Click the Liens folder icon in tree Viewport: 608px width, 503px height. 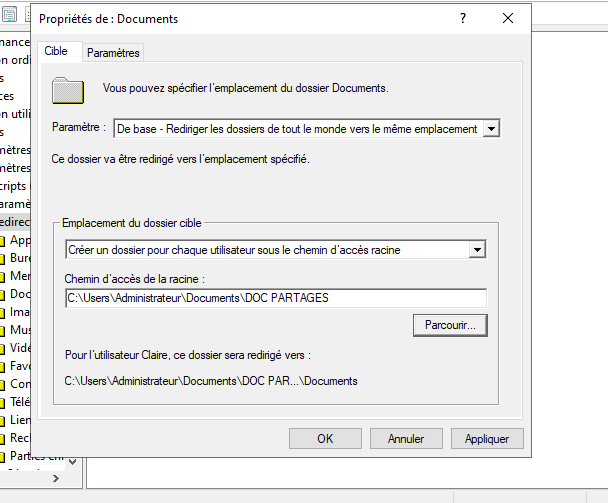(3, 420)
